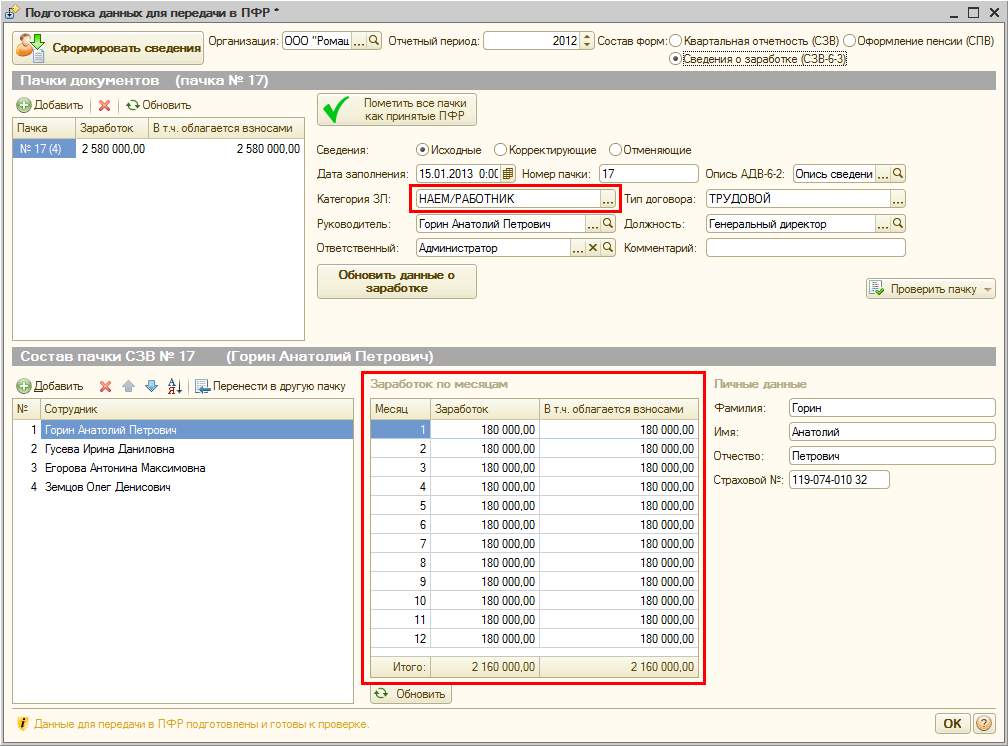Open Тип договора selection ellipsis button
This screenshot has height=746, width=1008.
(x=897, y=199)
